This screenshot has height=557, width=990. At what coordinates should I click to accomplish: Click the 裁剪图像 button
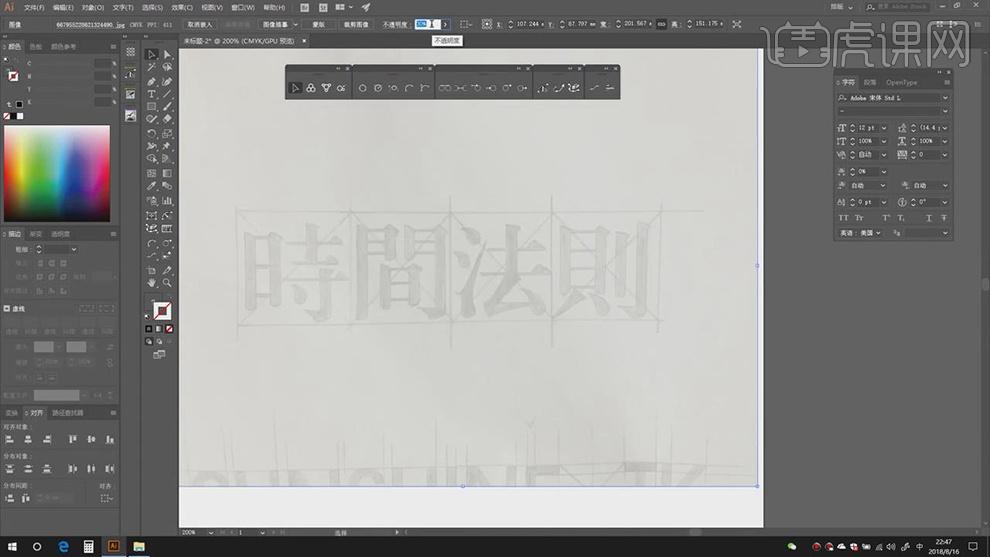[x=356, y=24]
